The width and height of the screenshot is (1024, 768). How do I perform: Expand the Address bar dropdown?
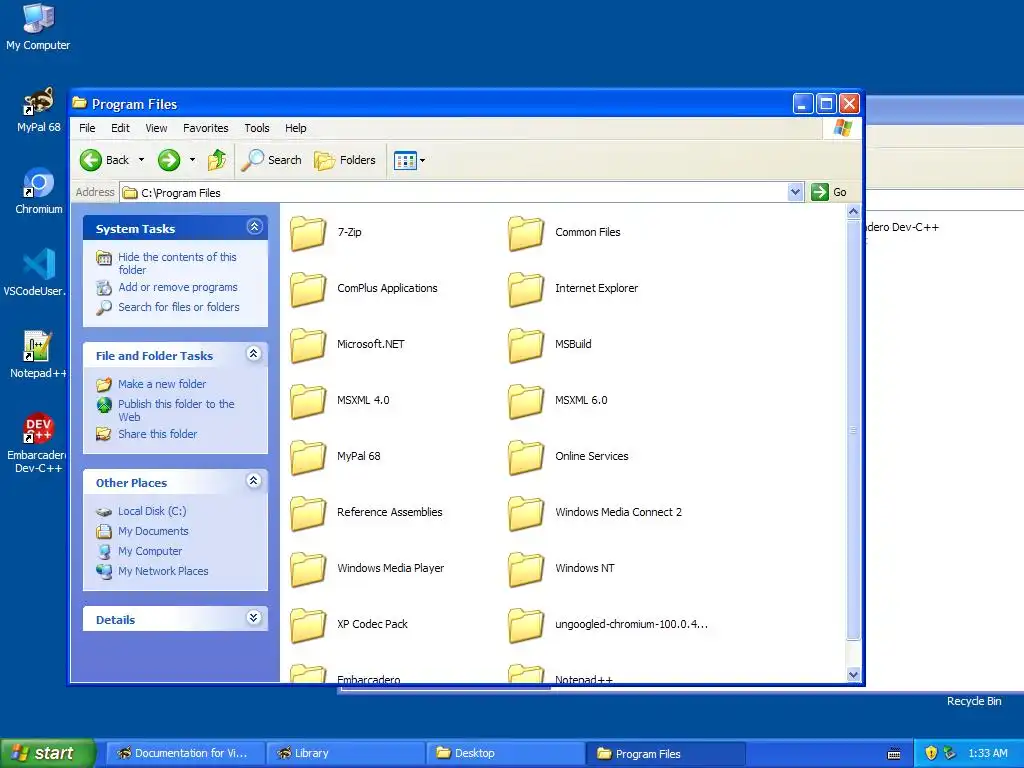pos(795,192)
